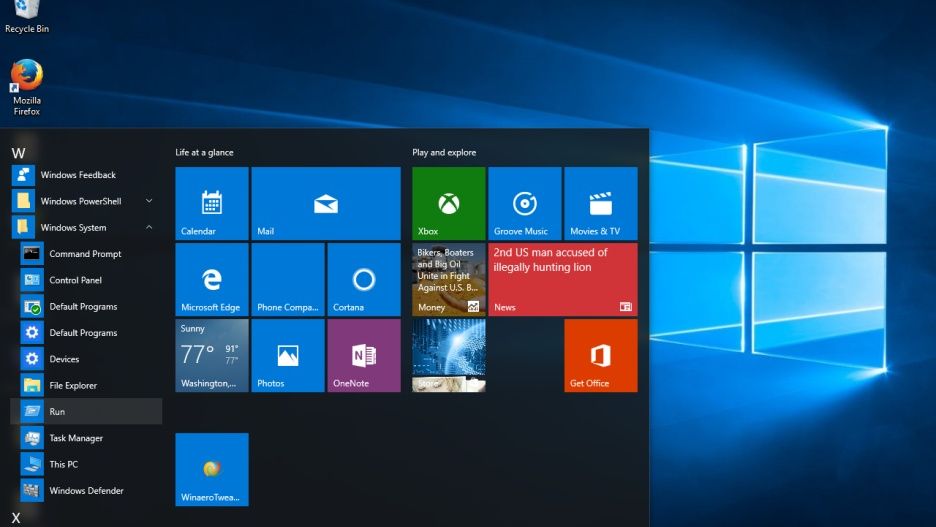Viewport: 936px width, 527px height.
Task: Open the Recycle Bin desktop icon
Action: pyautogui.click(x=26, y=17)
